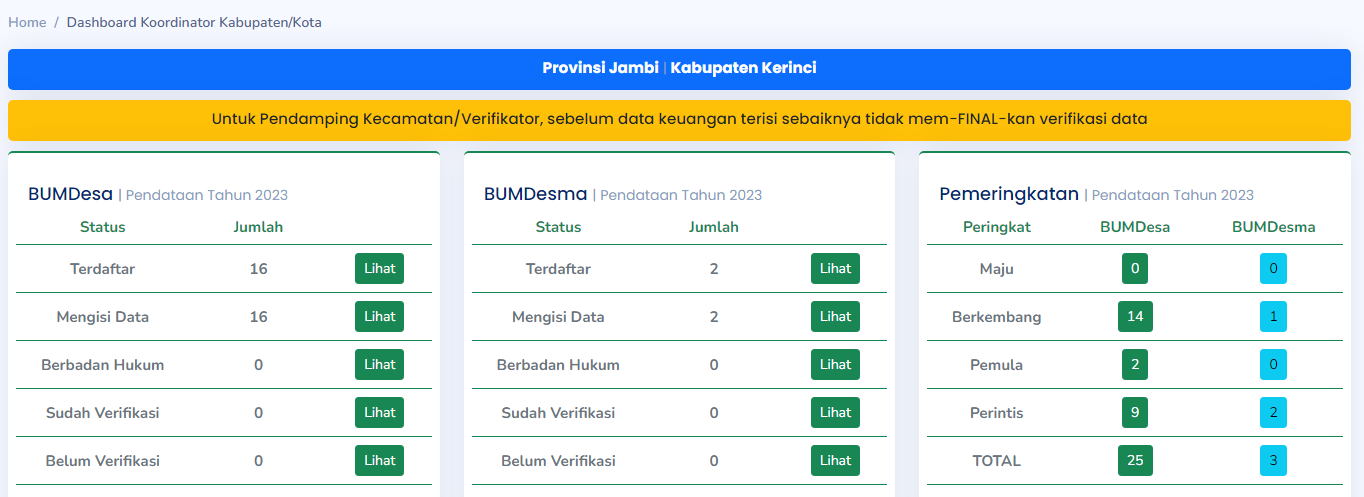Click cyan badge 3 in TOTAL row
This screenshot has height=497, width=1364.
[x=1273, y=461]
